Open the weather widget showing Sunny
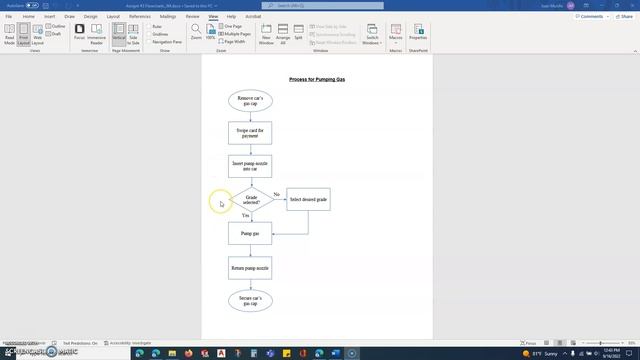The image size is (640, 360). tap(540, 353)
